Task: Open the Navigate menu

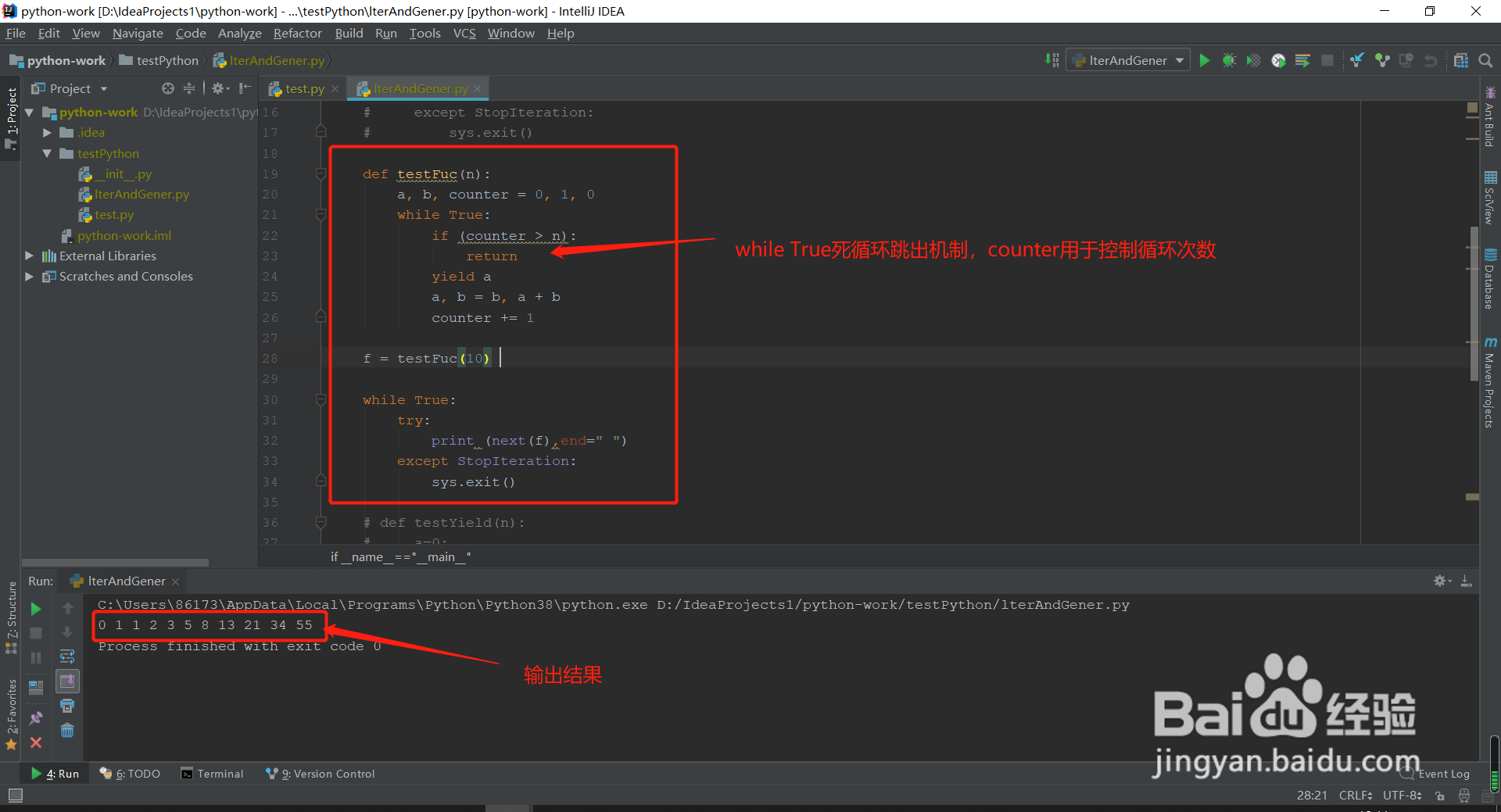Action: 138,33
